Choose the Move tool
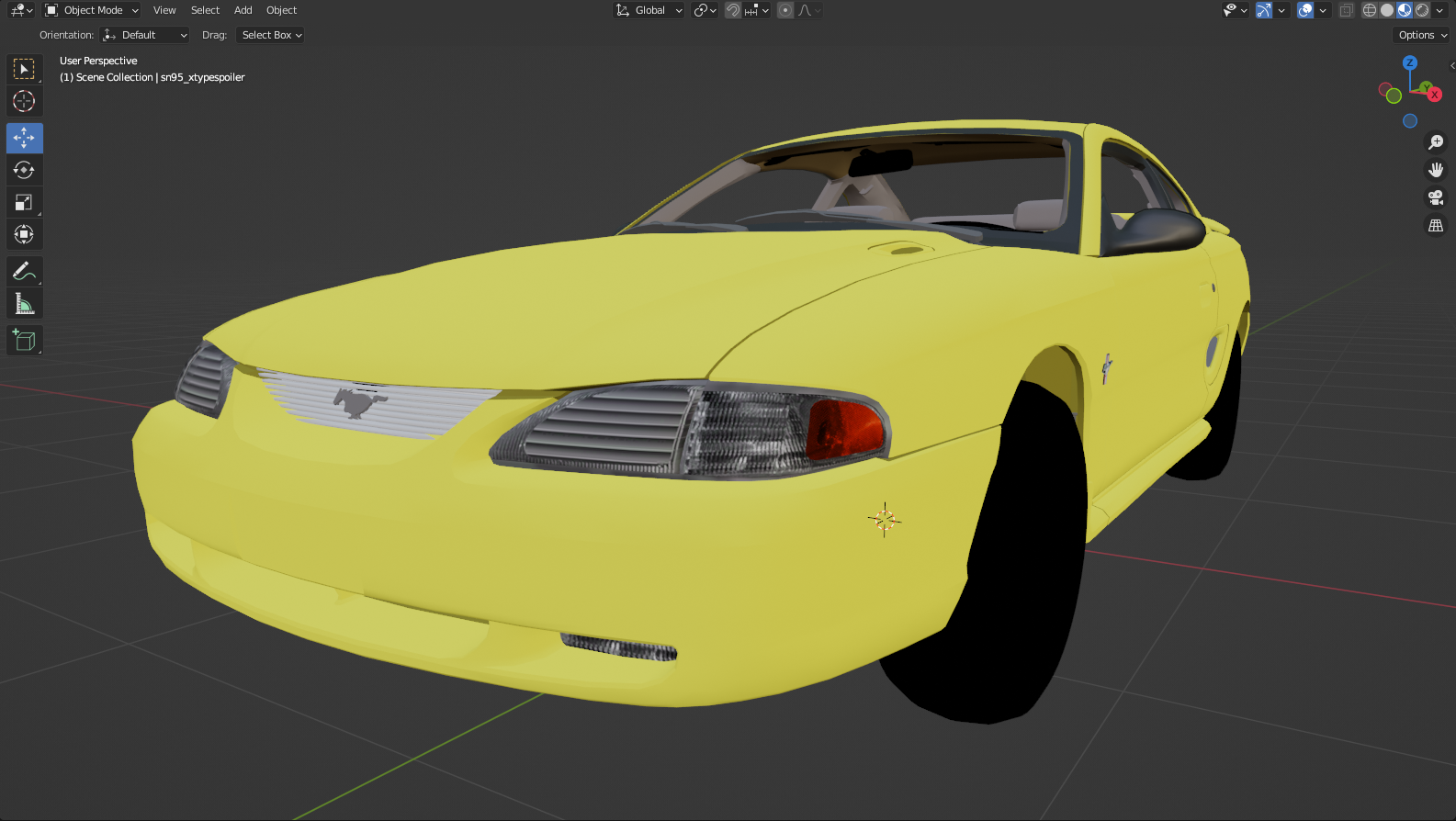Image resolution: width=1456 pixels, height=821 pixels. click(24, 138)
